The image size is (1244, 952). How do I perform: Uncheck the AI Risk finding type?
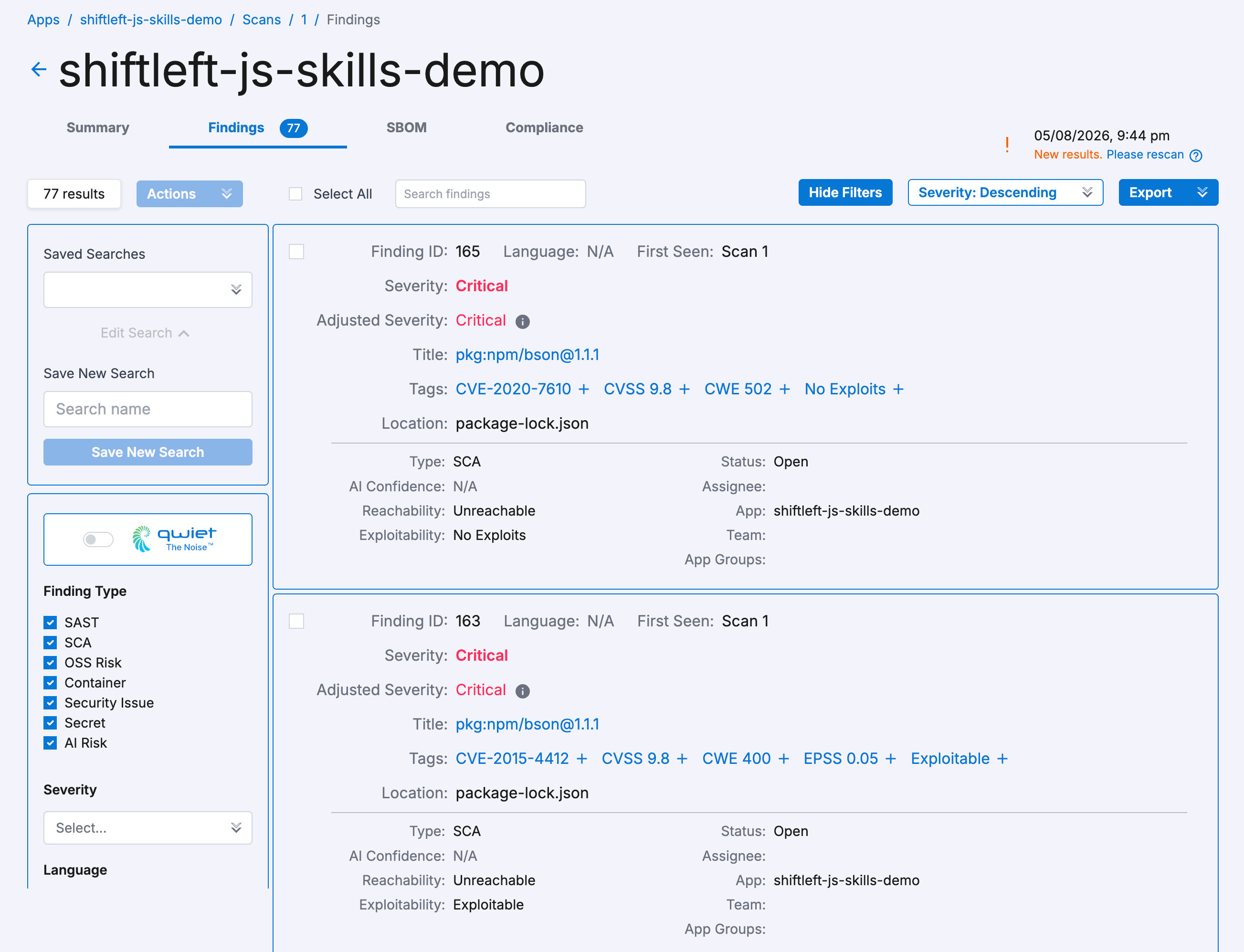tap(51, 743)
